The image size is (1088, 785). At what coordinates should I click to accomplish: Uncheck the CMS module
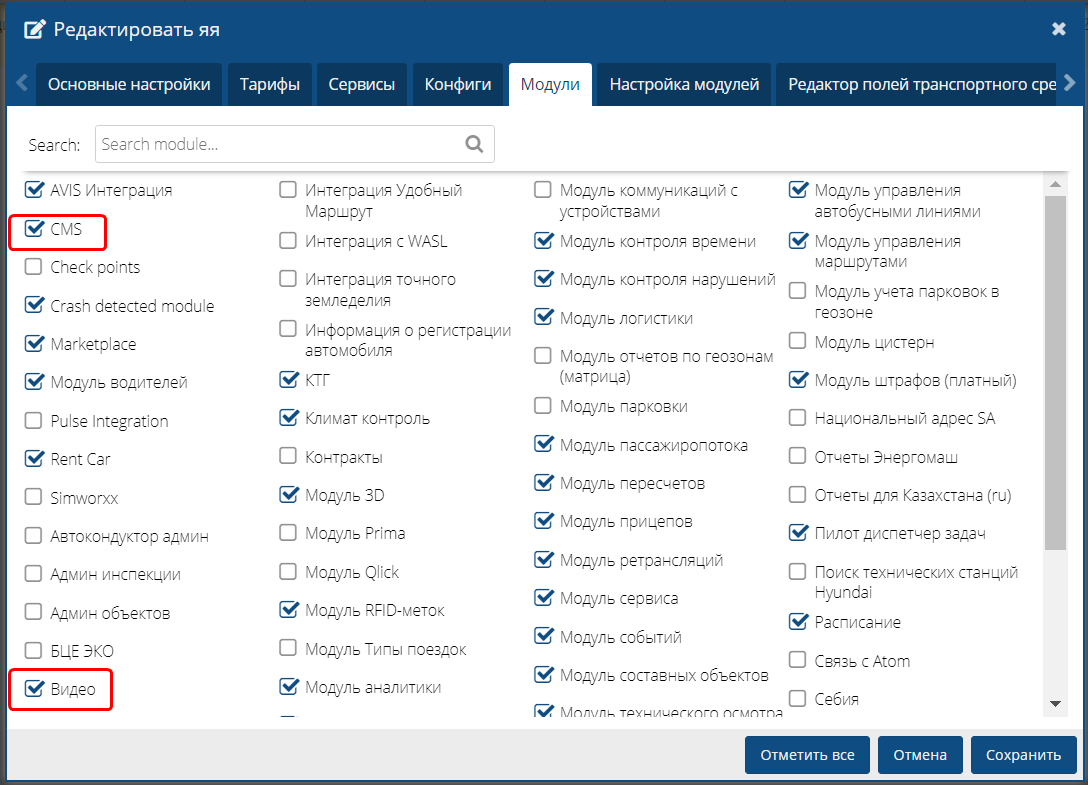[34, 228]
